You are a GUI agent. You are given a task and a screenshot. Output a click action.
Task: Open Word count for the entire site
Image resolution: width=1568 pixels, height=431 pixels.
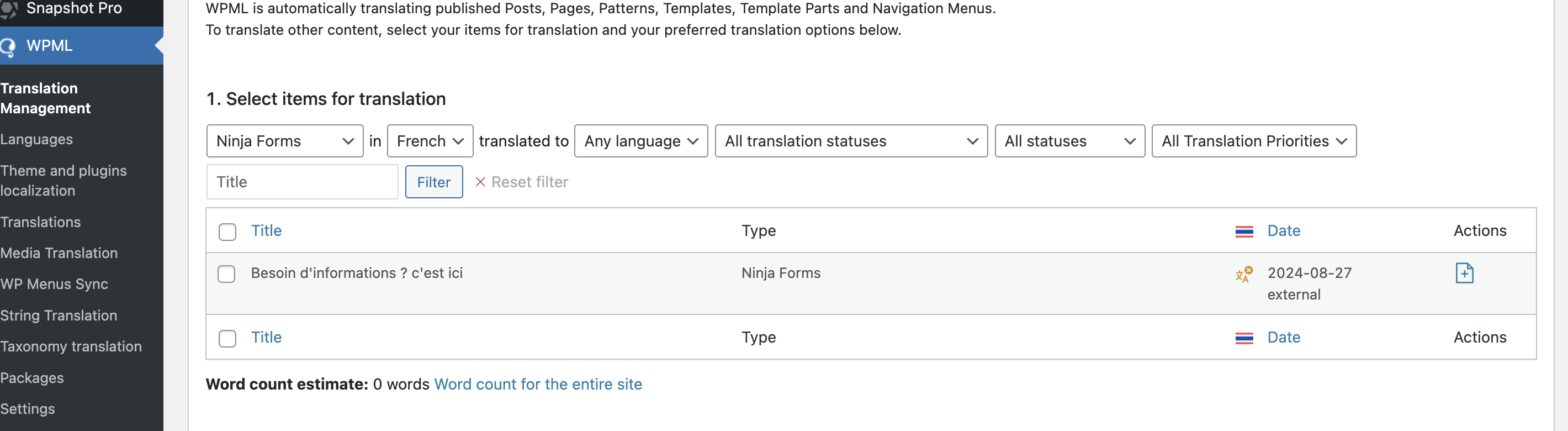[x=538, y=384]
